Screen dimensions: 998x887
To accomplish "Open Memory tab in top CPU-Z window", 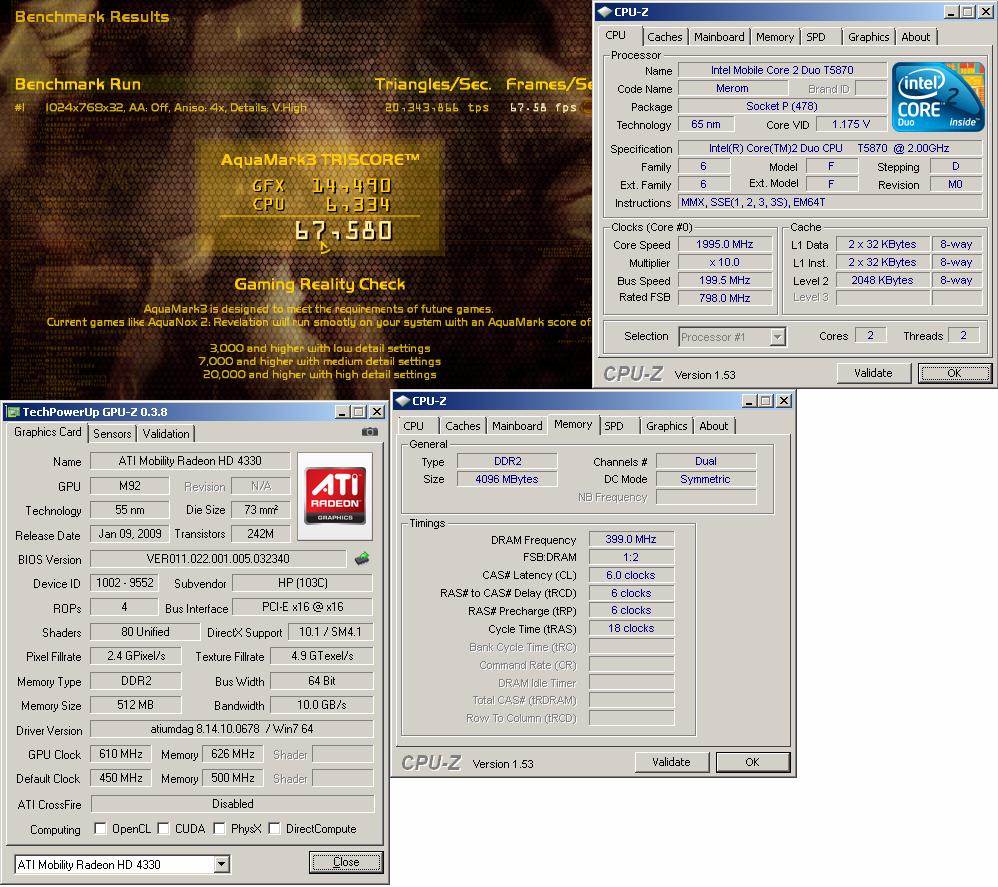I will [775, 37].
